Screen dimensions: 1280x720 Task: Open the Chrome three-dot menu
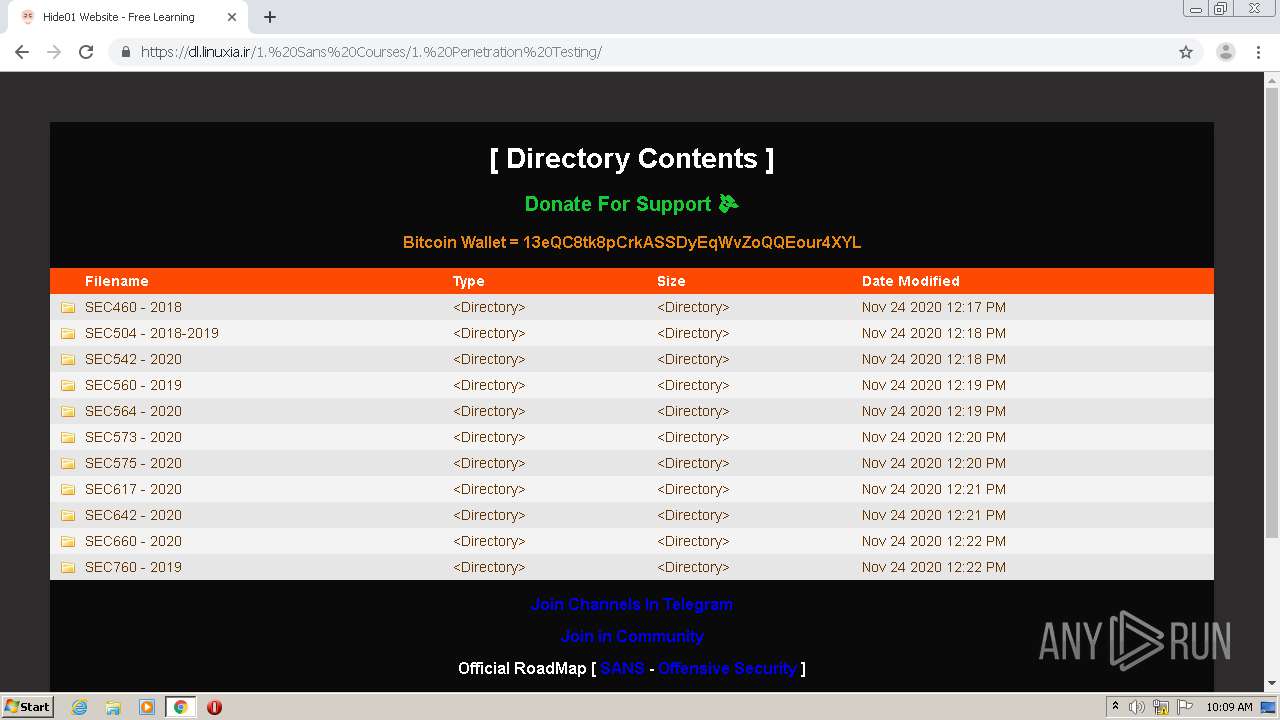(x=1258, y=52)
